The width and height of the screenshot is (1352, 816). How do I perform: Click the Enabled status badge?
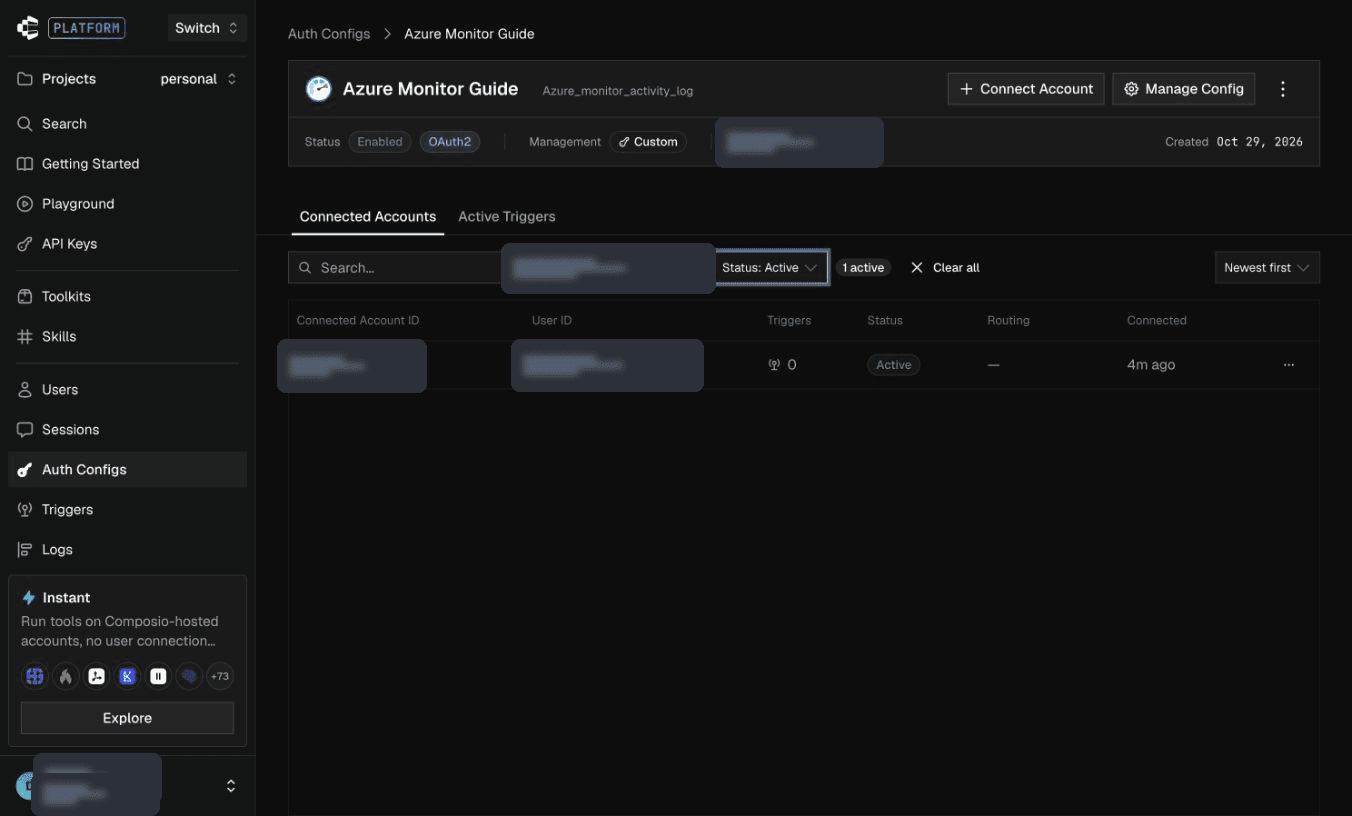pos(380,142)
